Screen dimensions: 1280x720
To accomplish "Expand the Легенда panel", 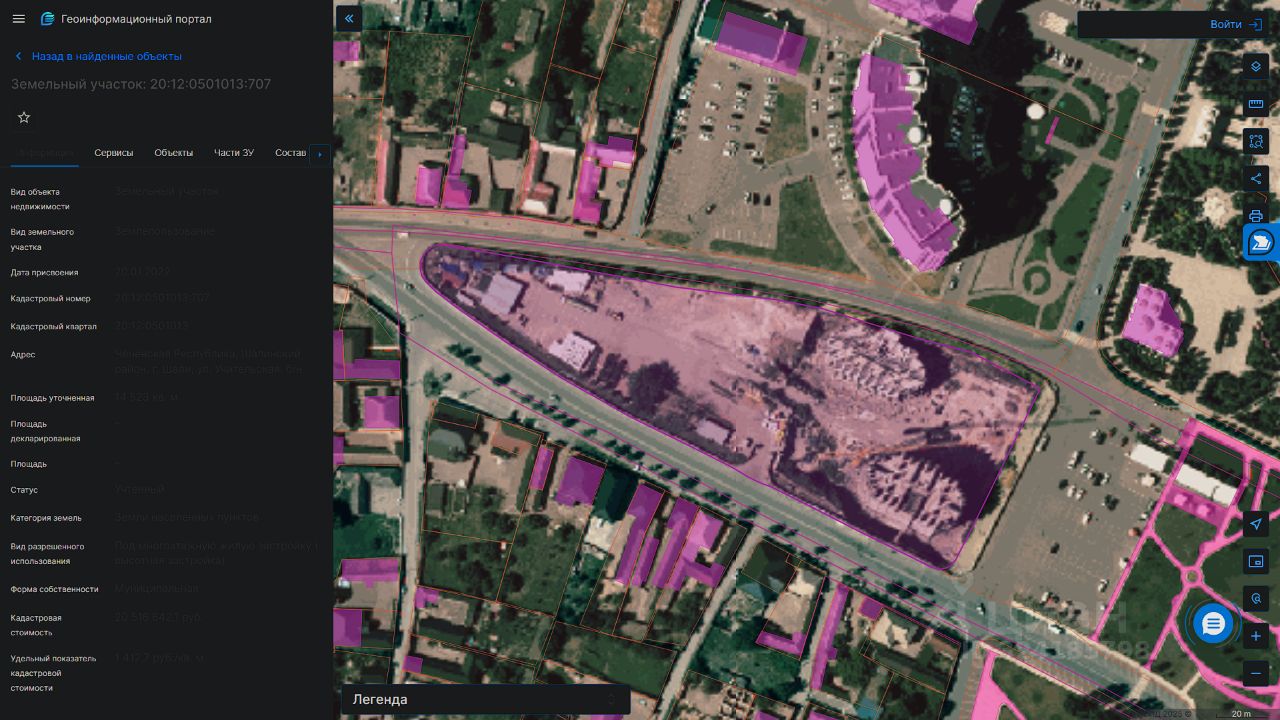I will [x=486, y=700].
